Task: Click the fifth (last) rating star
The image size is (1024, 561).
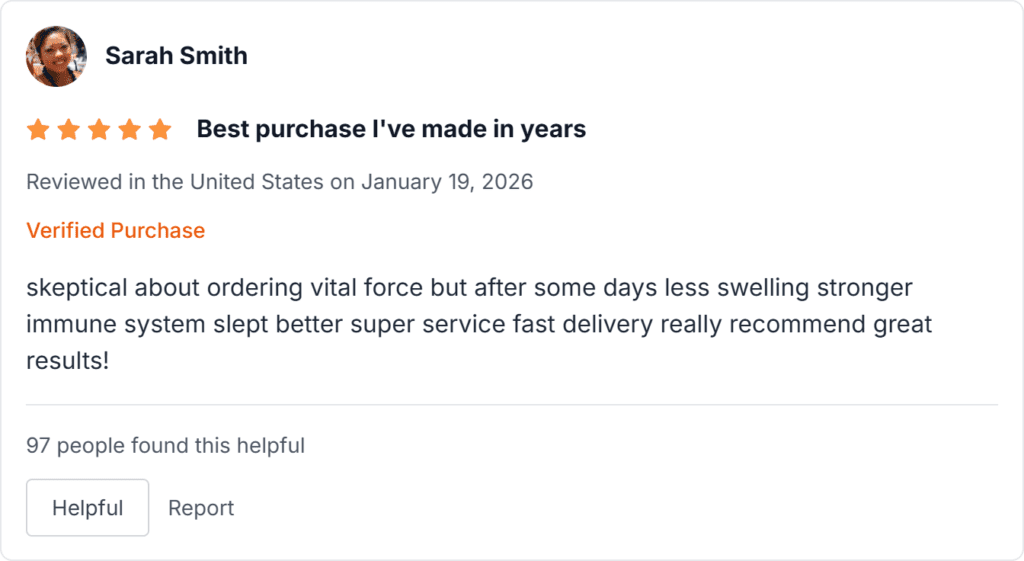Action: pos(160,130)
